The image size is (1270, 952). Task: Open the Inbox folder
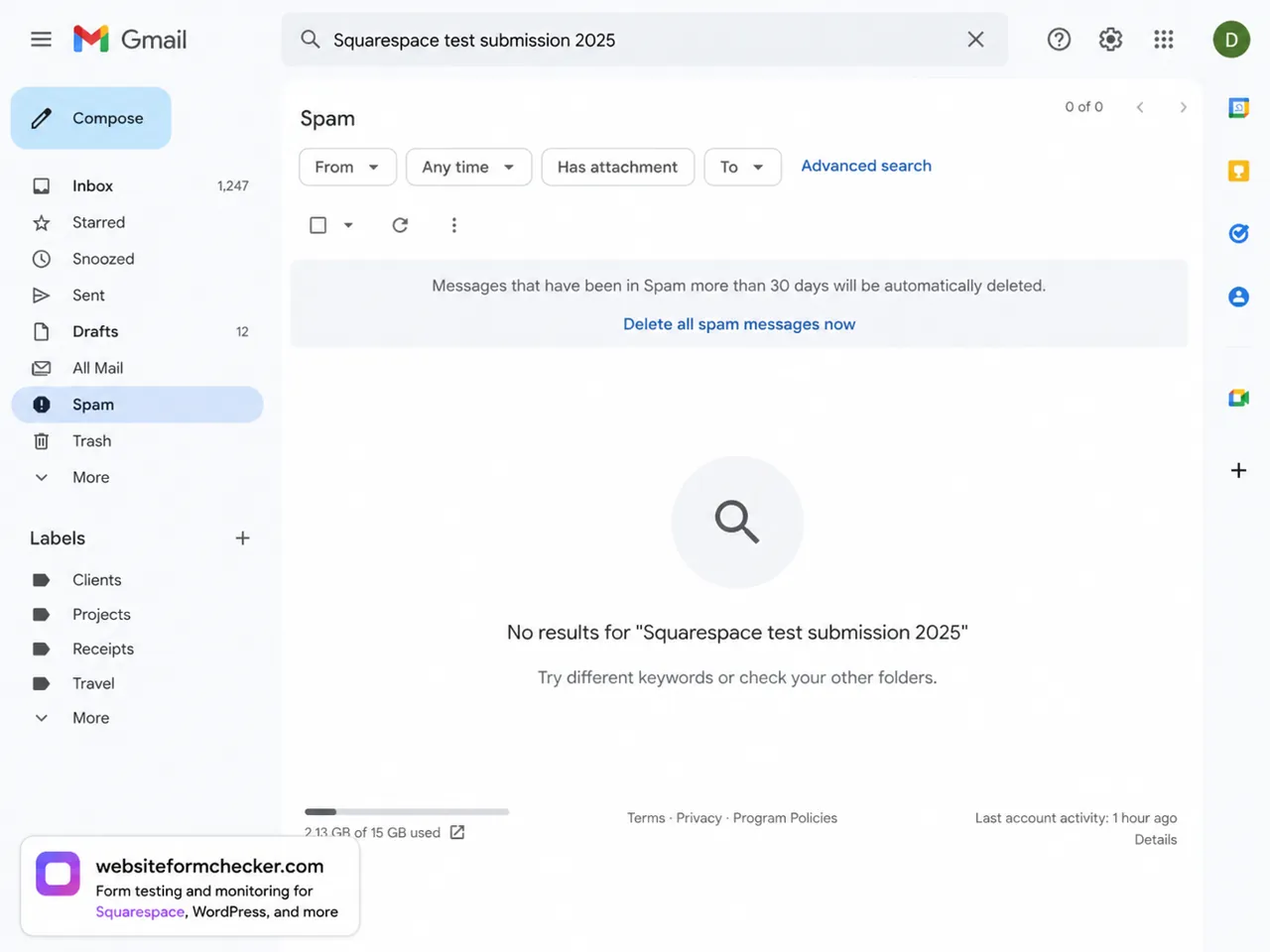click(137, 185)
